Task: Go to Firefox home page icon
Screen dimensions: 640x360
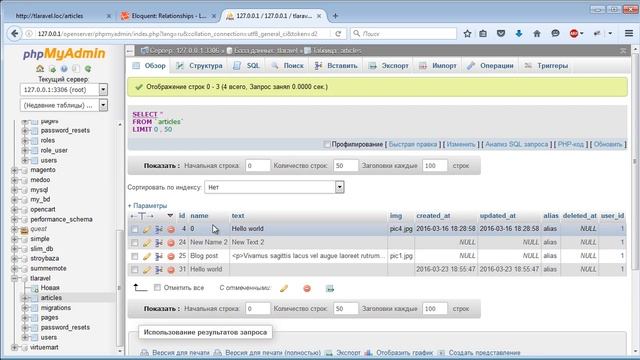Action: [537, 33]
